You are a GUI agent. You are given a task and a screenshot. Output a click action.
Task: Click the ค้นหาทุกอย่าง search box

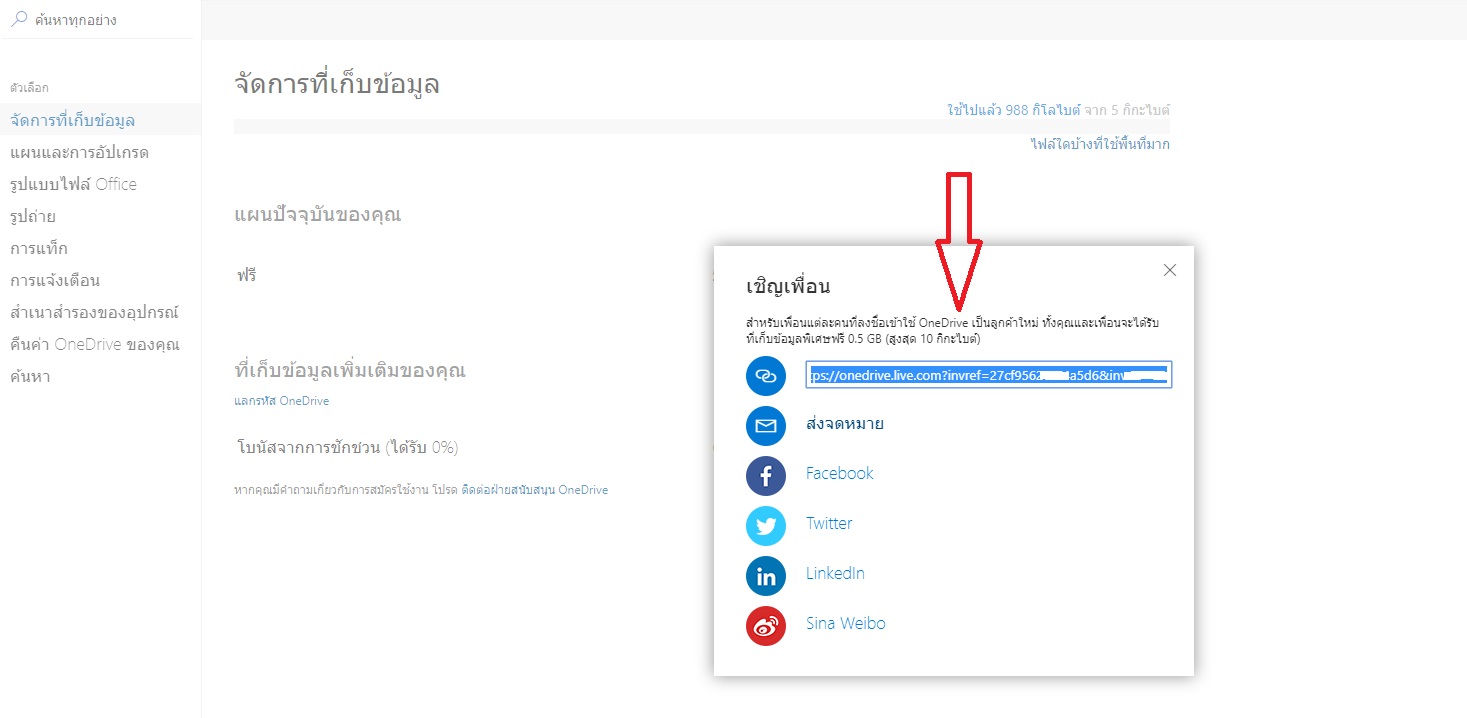[x=97, y=19]
